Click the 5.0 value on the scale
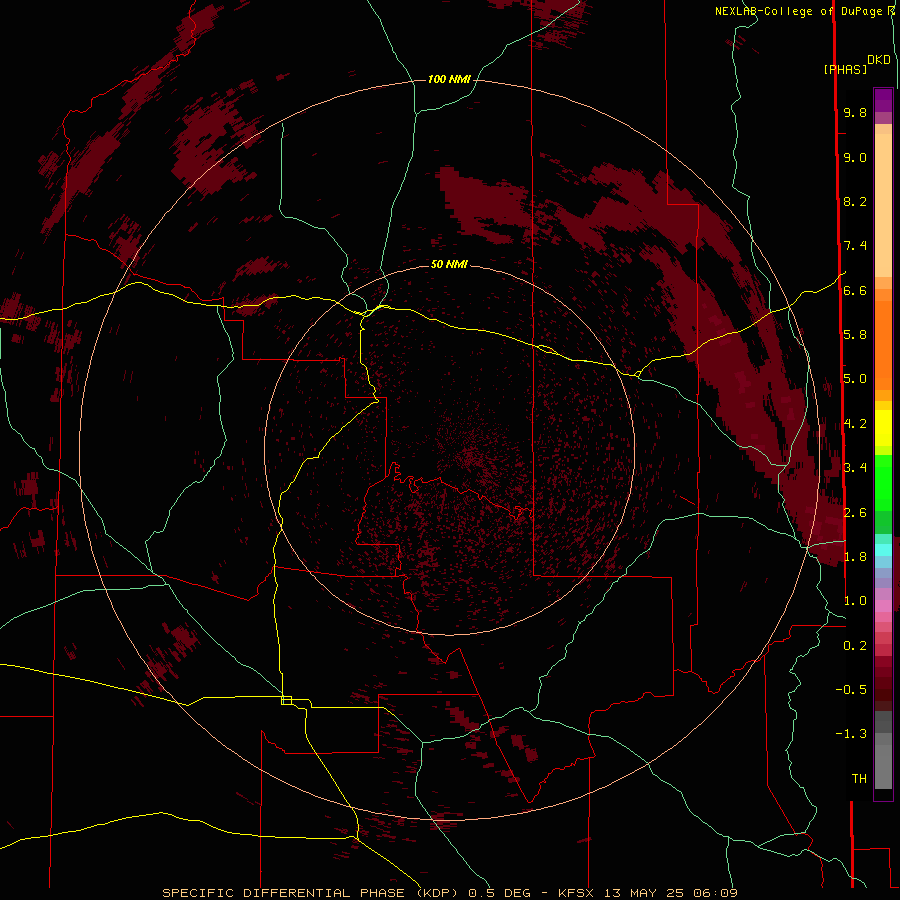Screen dimensions: 900x900 [x=855, y=379]
